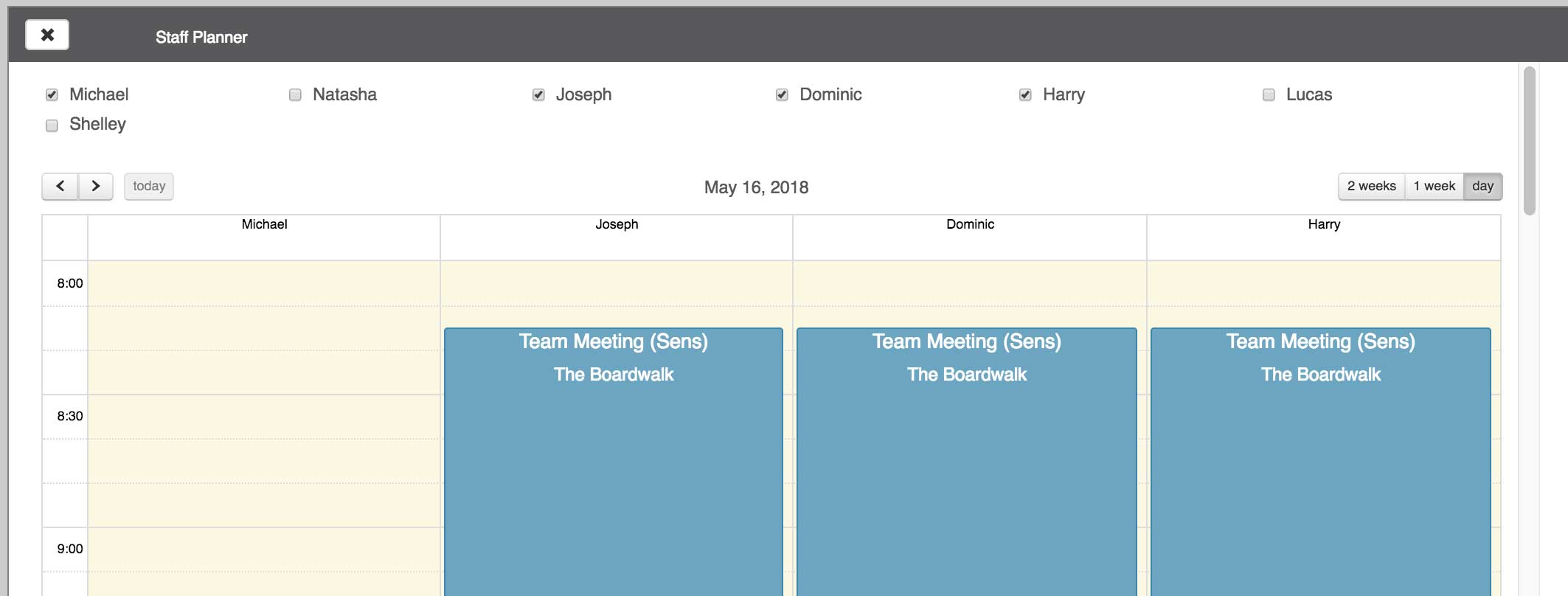Switch to 2 weeks view
The height and width of the screenshot is (596, 1568).
click(1371, 187)
